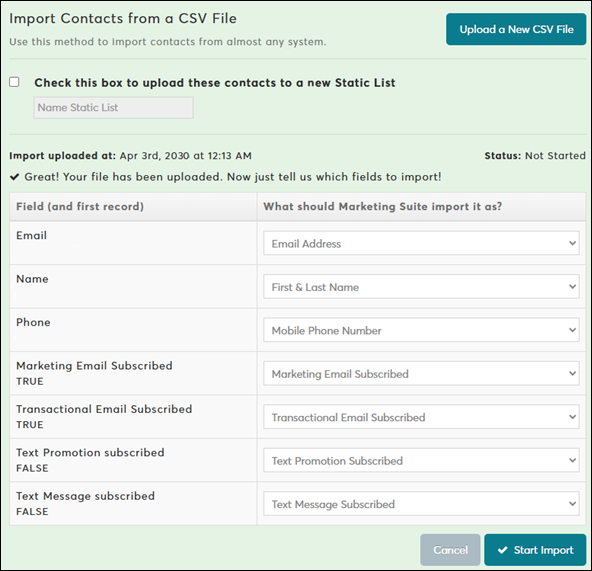Screen dimensions: 592x571
Task: Click the 'Email' field row label
Action: point(31,235)
